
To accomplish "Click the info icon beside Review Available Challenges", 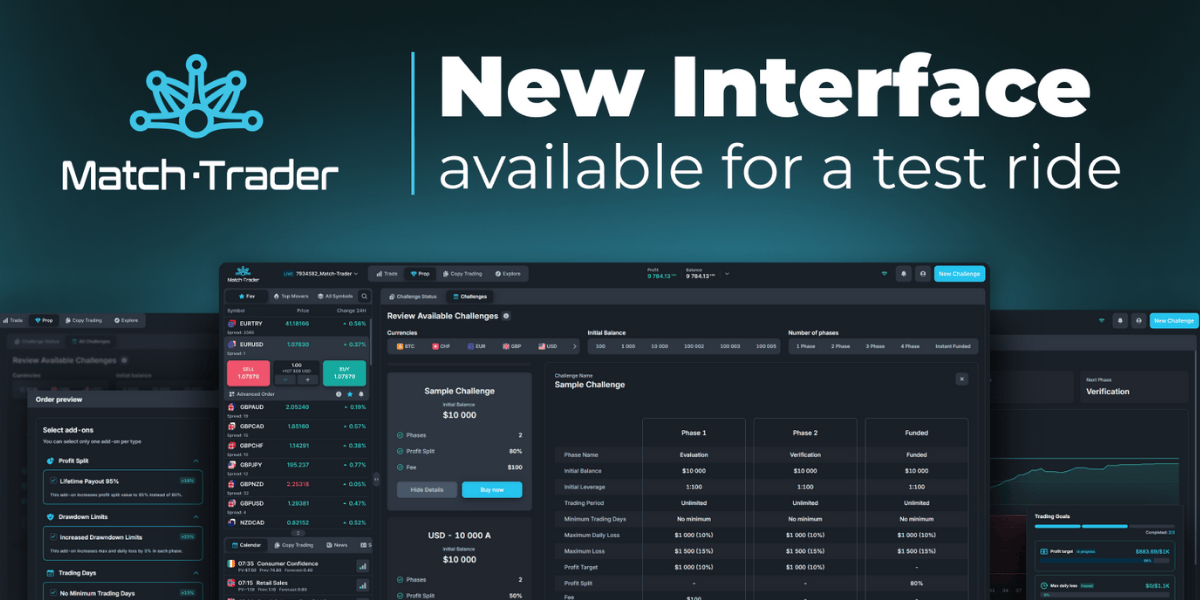I will click(x=508, y=314).
